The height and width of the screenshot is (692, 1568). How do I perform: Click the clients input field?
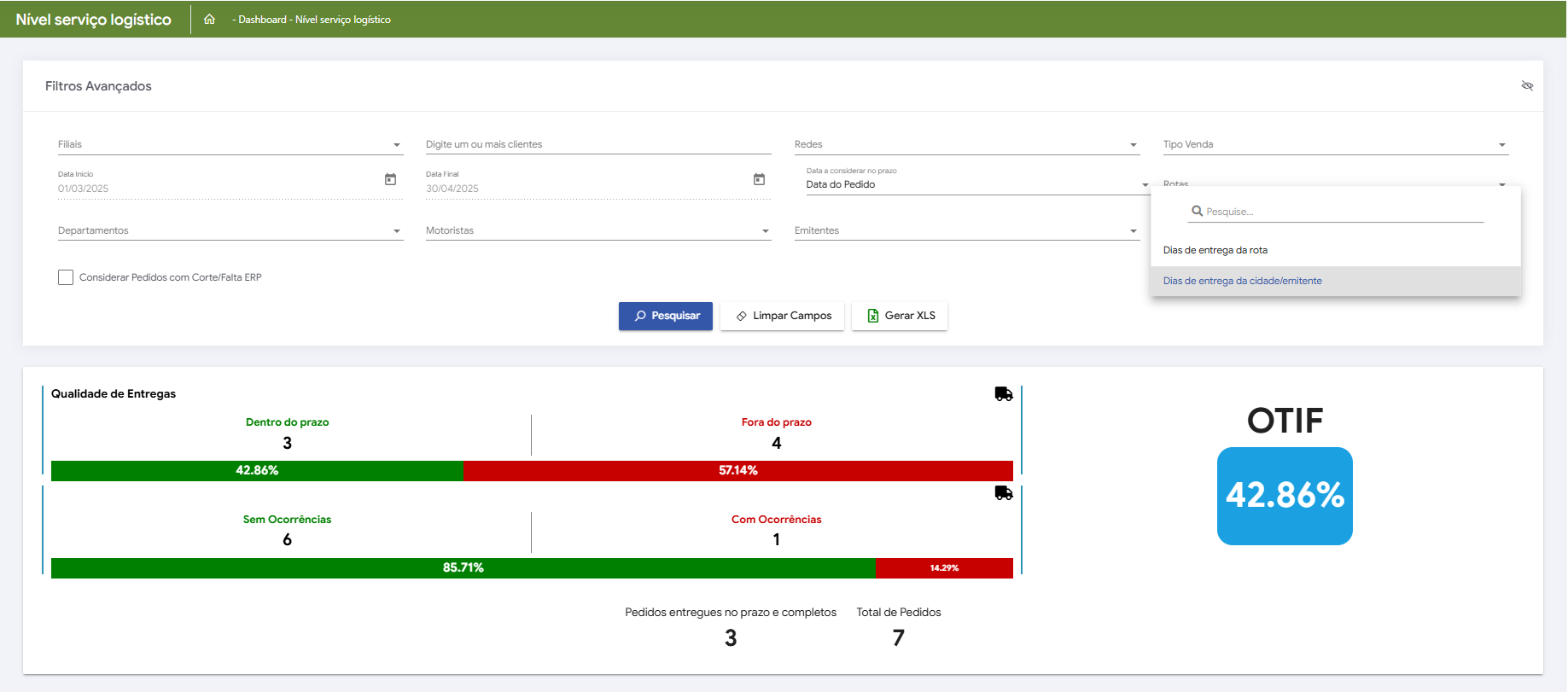pyautogui.click(x=597, y=145)
